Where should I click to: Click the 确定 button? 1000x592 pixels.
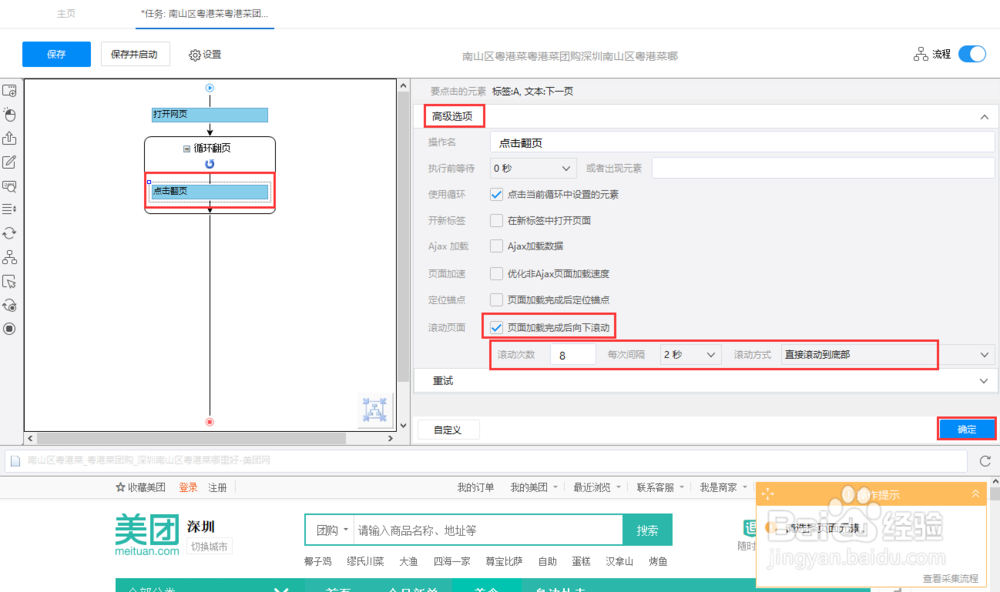point(966,429)
